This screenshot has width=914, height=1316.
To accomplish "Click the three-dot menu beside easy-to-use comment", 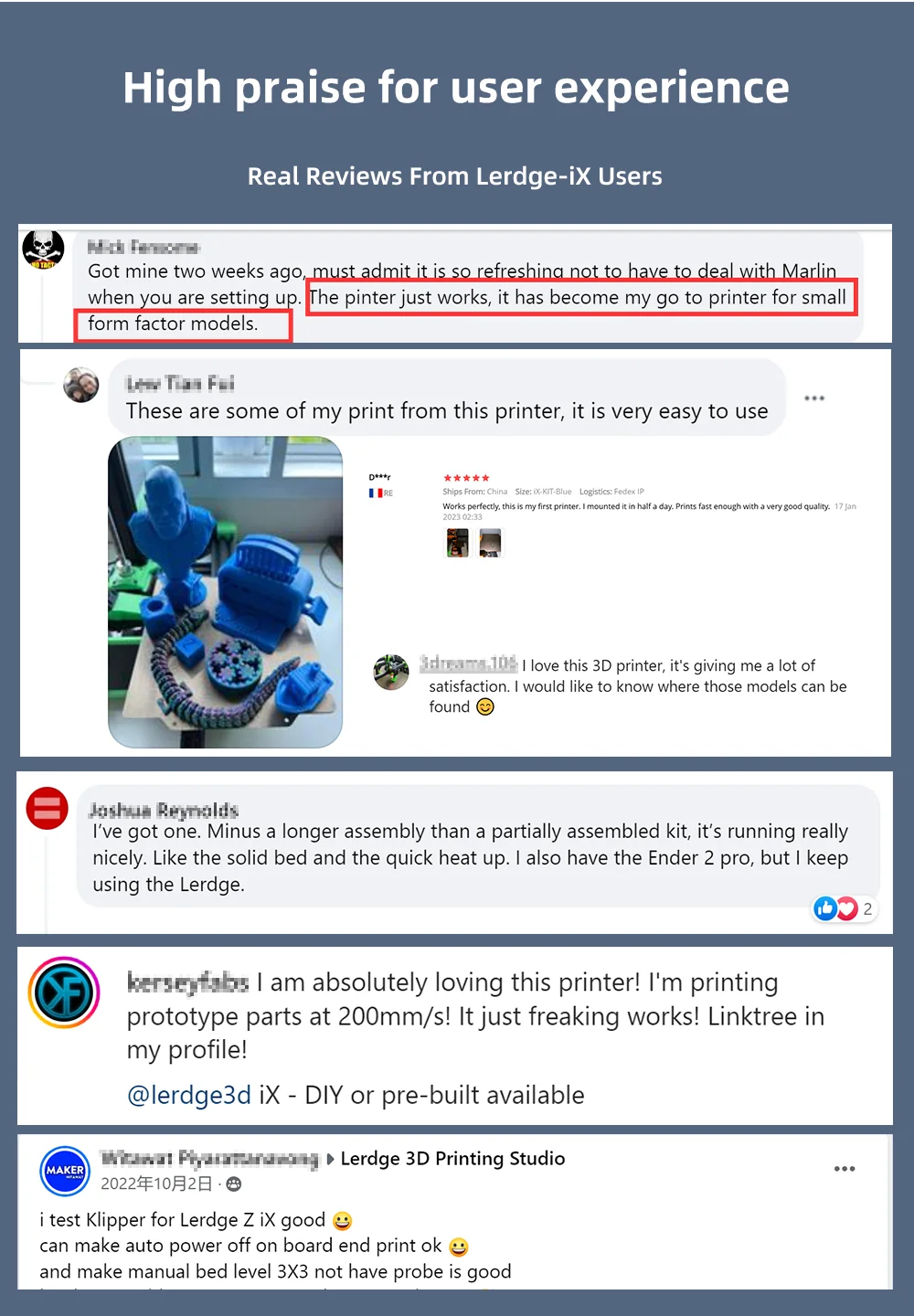I will [x=814, y=398].
